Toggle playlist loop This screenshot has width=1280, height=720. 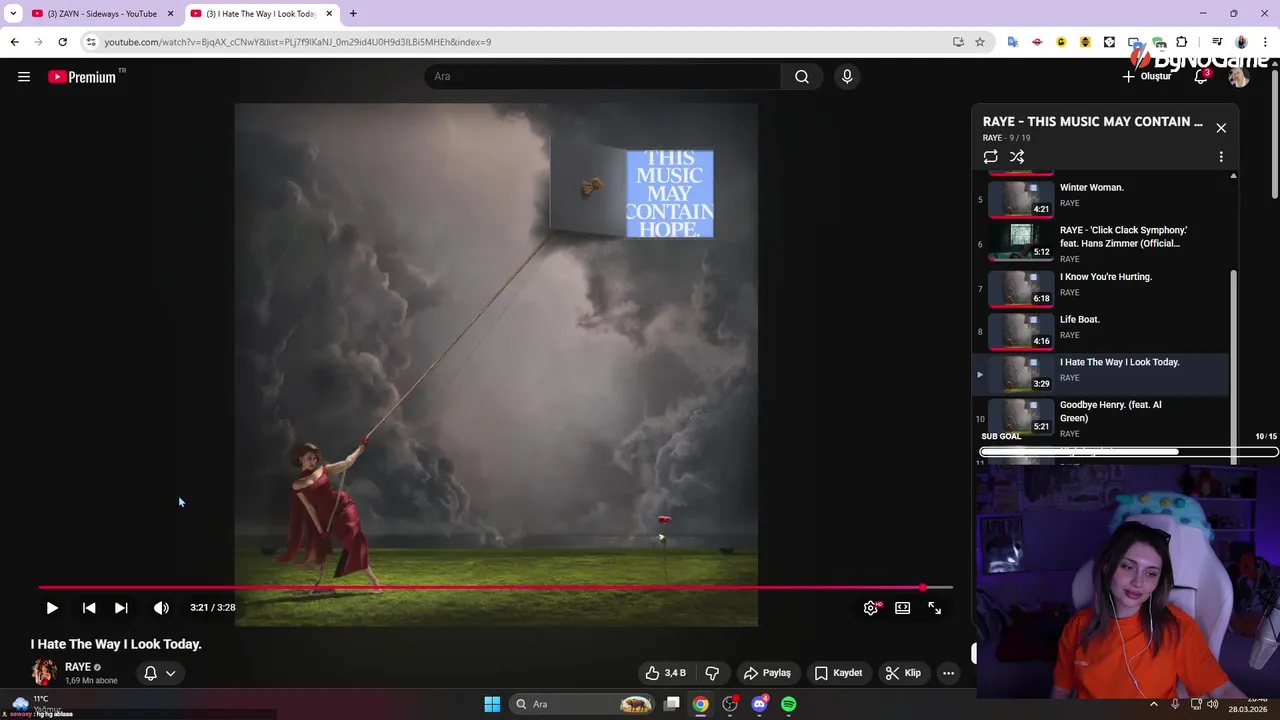990,157
